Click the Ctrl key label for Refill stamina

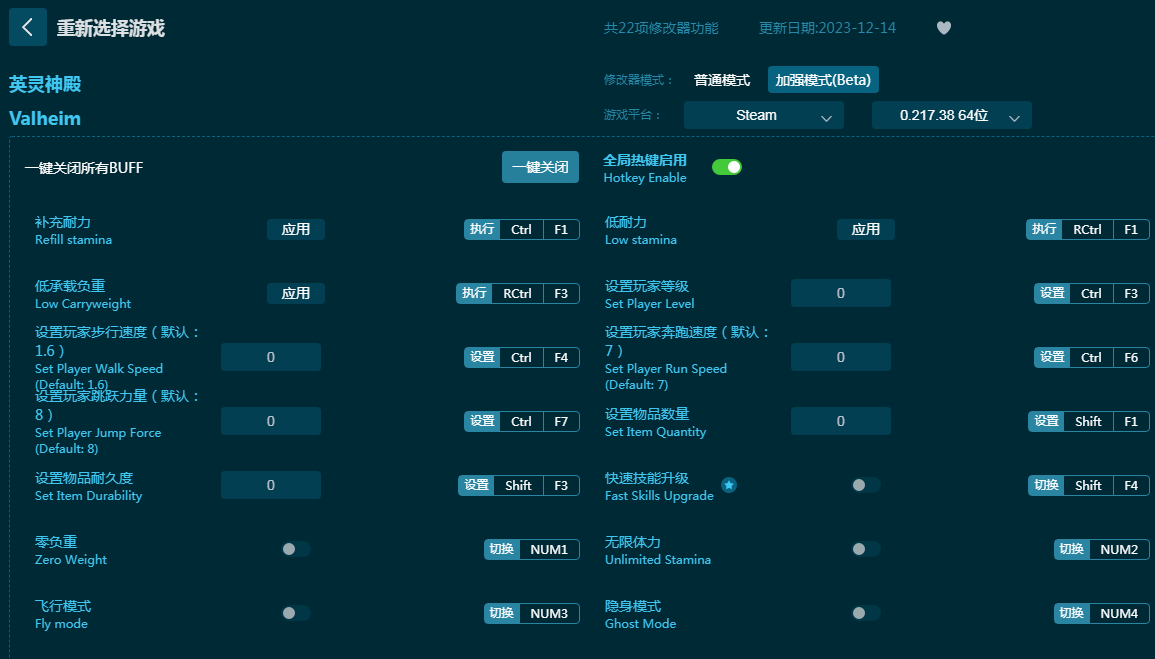pyautogui.click(x=521, y=229)
